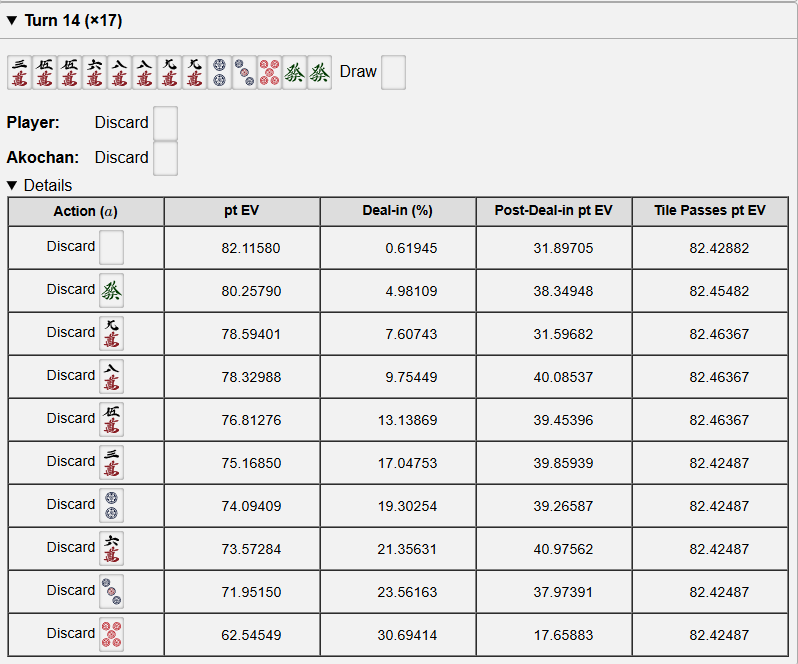Select the 3-pin tile in the hand
Viewport: 798px width, 664px height.
[x=244, y=73]
